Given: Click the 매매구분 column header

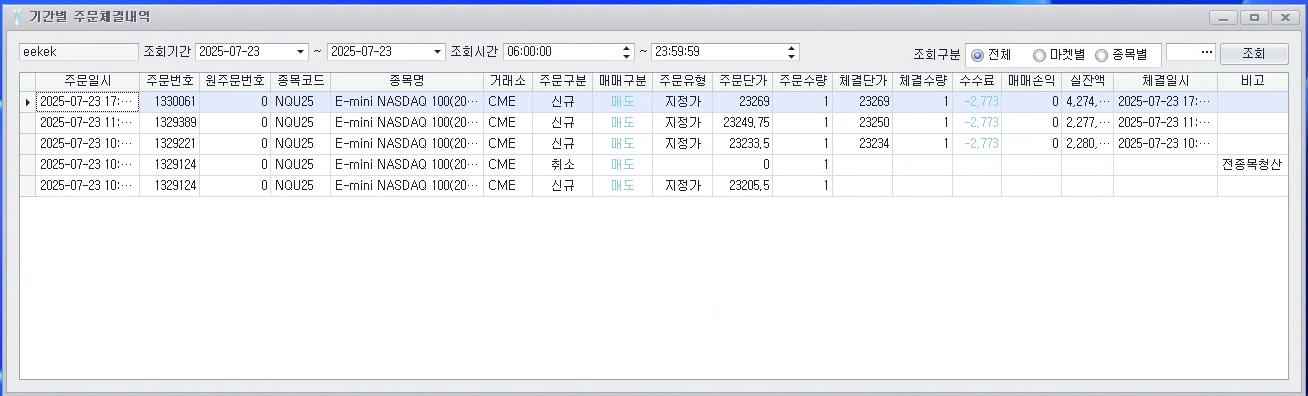Looking at the screenshot, I should (x=622, y=81).
